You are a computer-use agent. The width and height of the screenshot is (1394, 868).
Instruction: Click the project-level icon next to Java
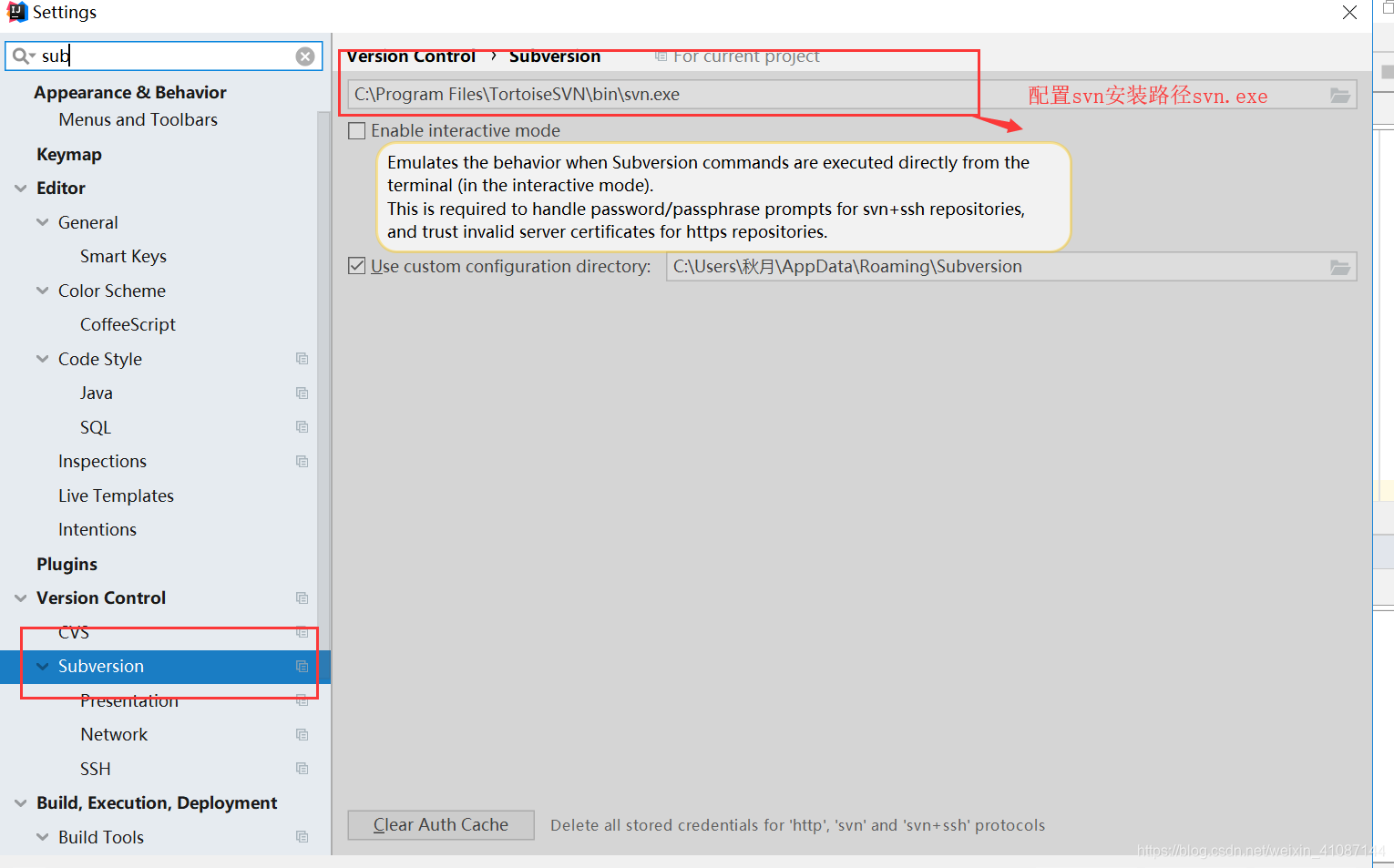click(302, 393)
